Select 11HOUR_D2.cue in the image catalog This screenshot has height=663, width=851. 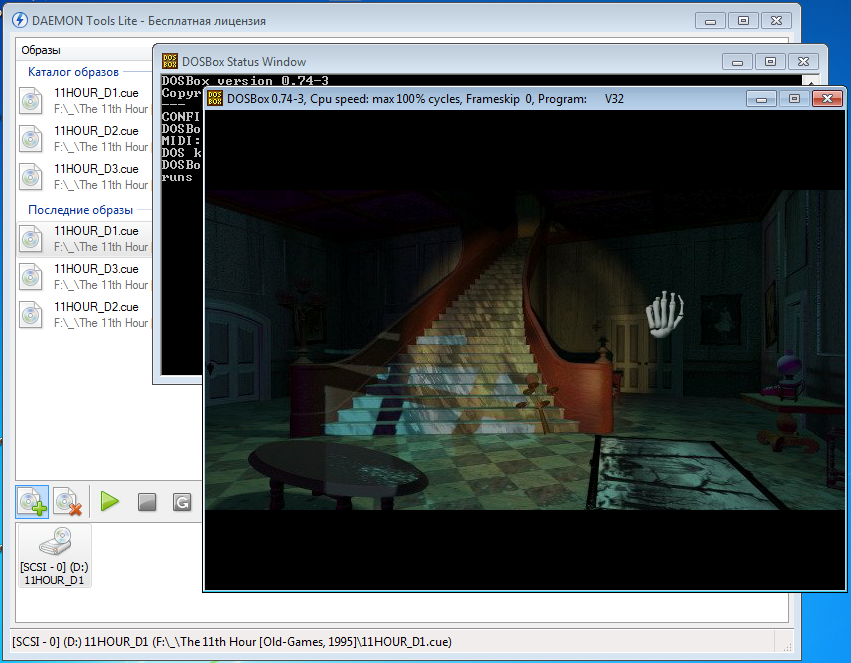coord(84,139)
